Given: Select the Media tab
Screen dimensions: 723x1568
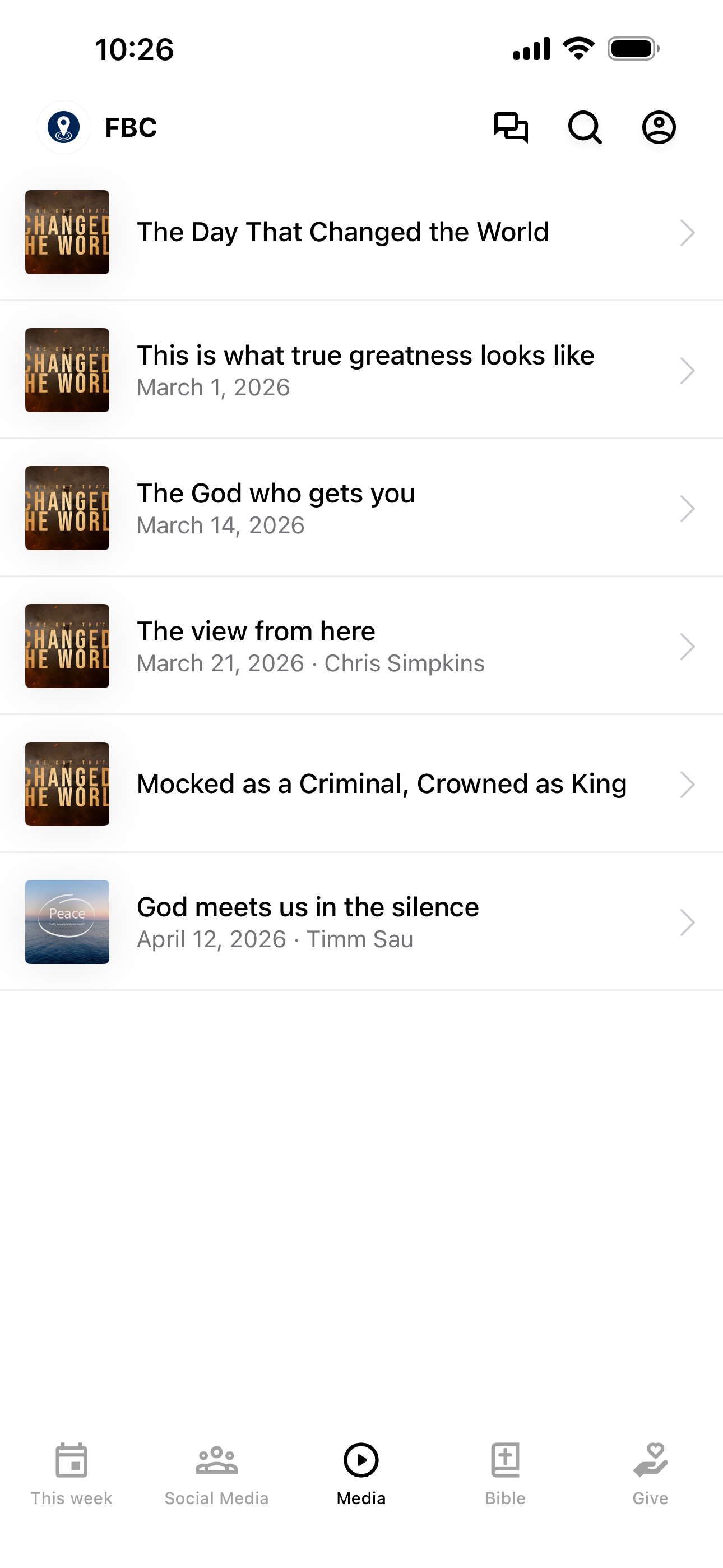Looking at the screenshot, I should click(x=361, y=1473).
